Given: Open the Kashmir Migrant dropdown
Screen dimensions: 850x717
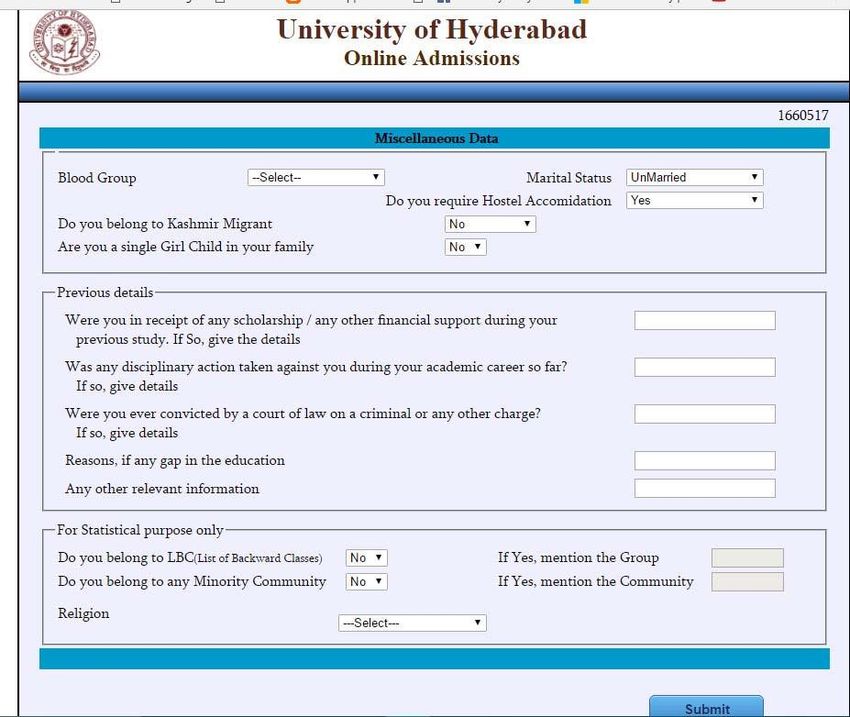Looking at the screenshot, I should pyautogui.click(x=490, y=224).
